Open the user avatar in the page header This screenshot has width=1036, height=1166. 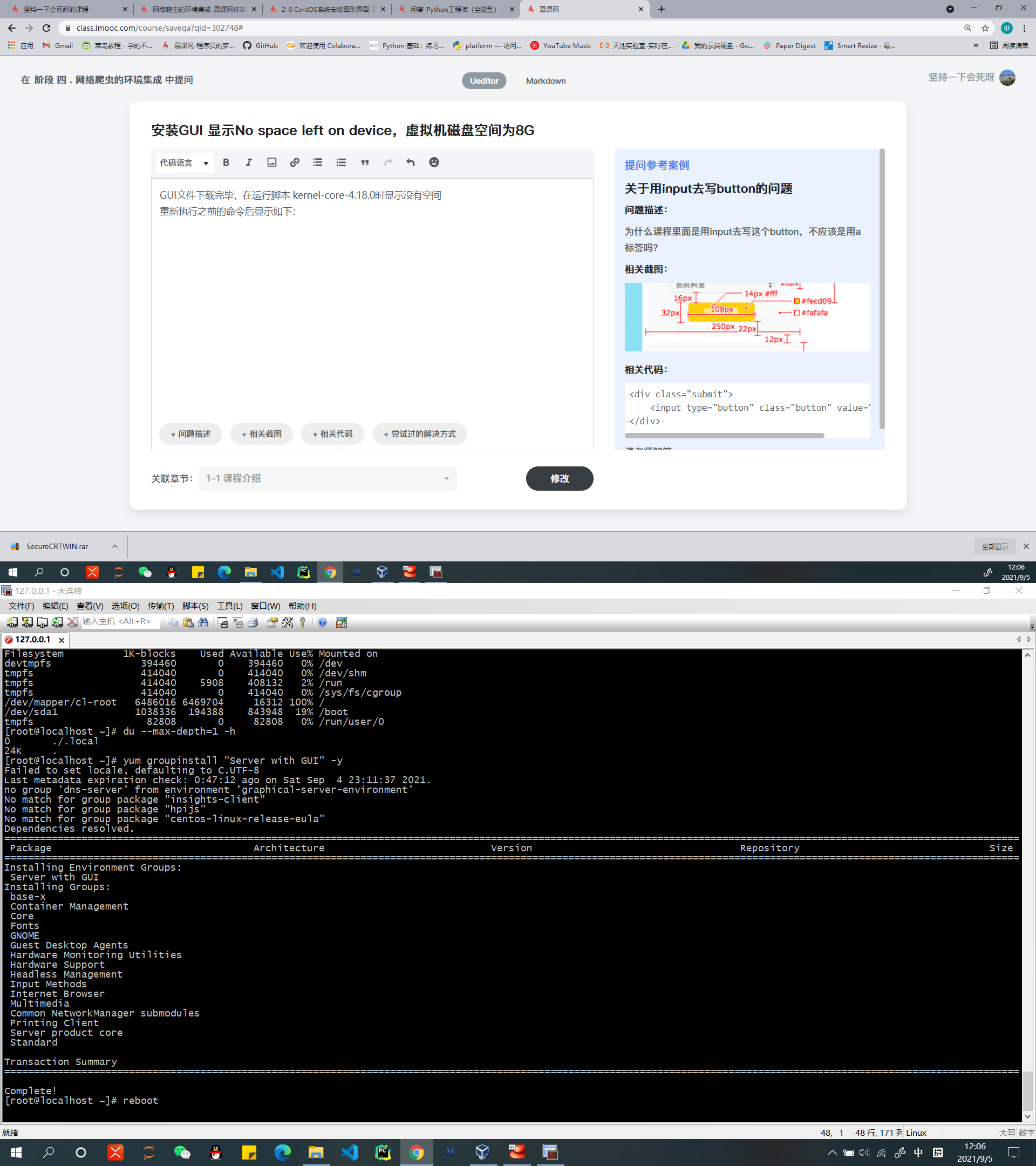click(1007, 78)
